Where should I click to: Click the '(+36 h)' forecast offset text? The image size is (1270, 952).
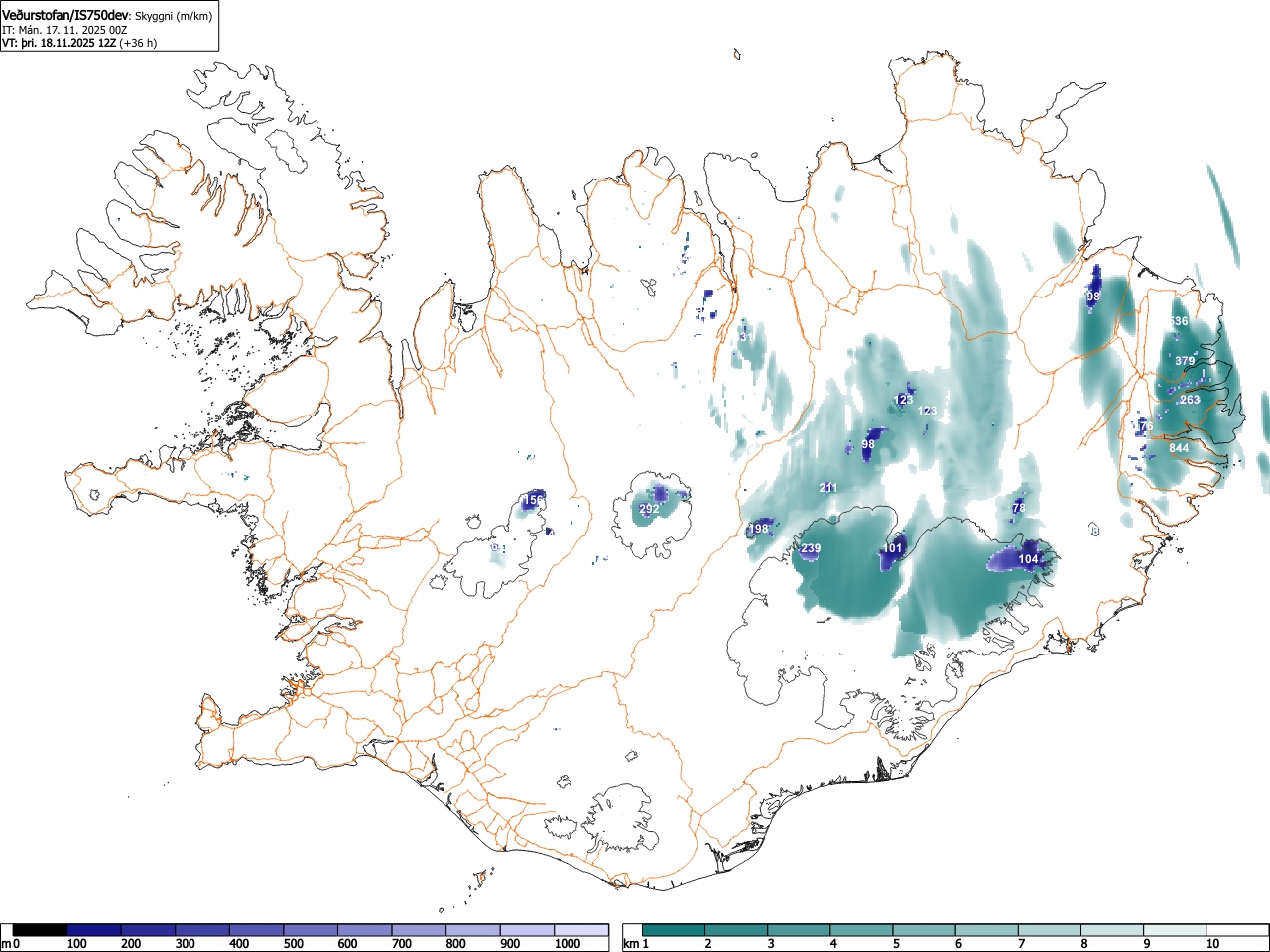pyautogui.click(x=138, y=43)
